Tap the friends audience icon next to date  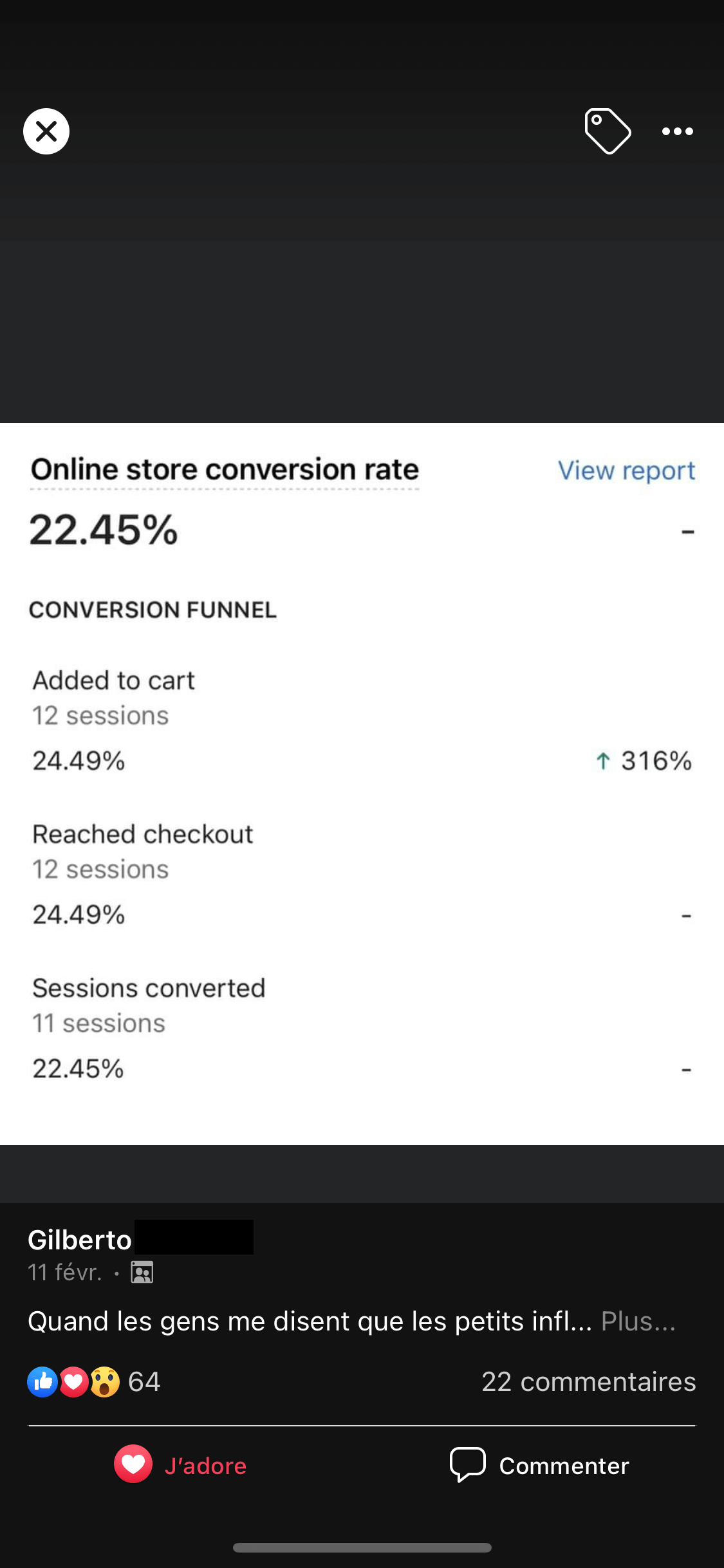[142, 1273]
